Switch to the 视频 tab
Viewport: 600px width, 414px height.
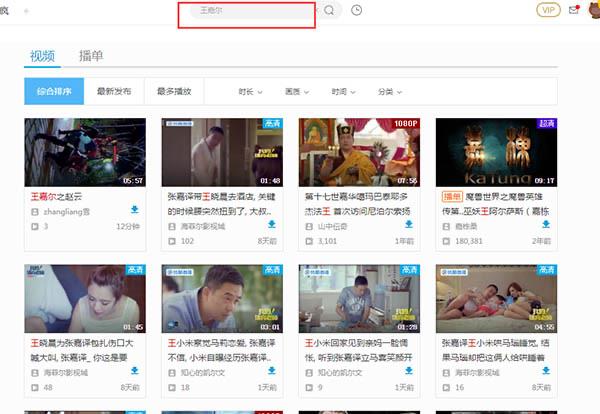[42, 55]
